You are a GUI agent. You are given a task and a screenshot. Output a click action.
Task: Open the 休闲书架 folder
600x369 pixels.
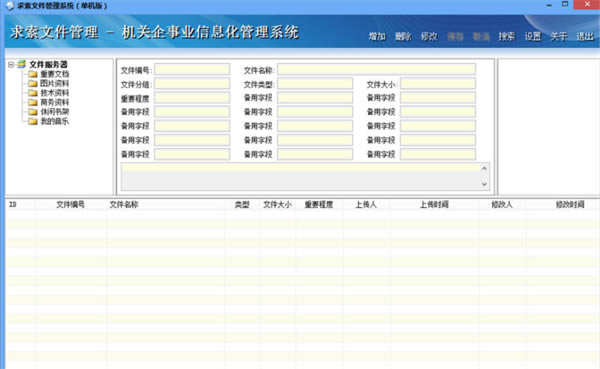[x=54, y=111]
